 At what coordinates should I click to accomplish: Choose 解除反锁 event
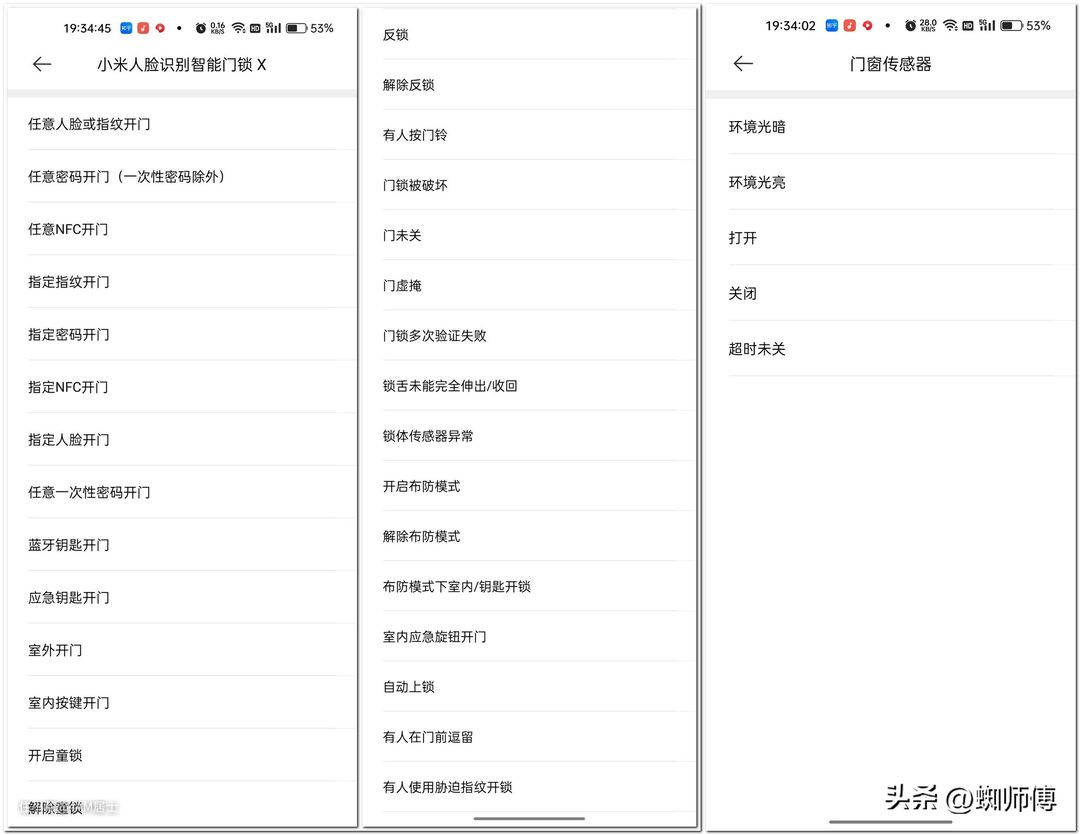pos(530,85)
